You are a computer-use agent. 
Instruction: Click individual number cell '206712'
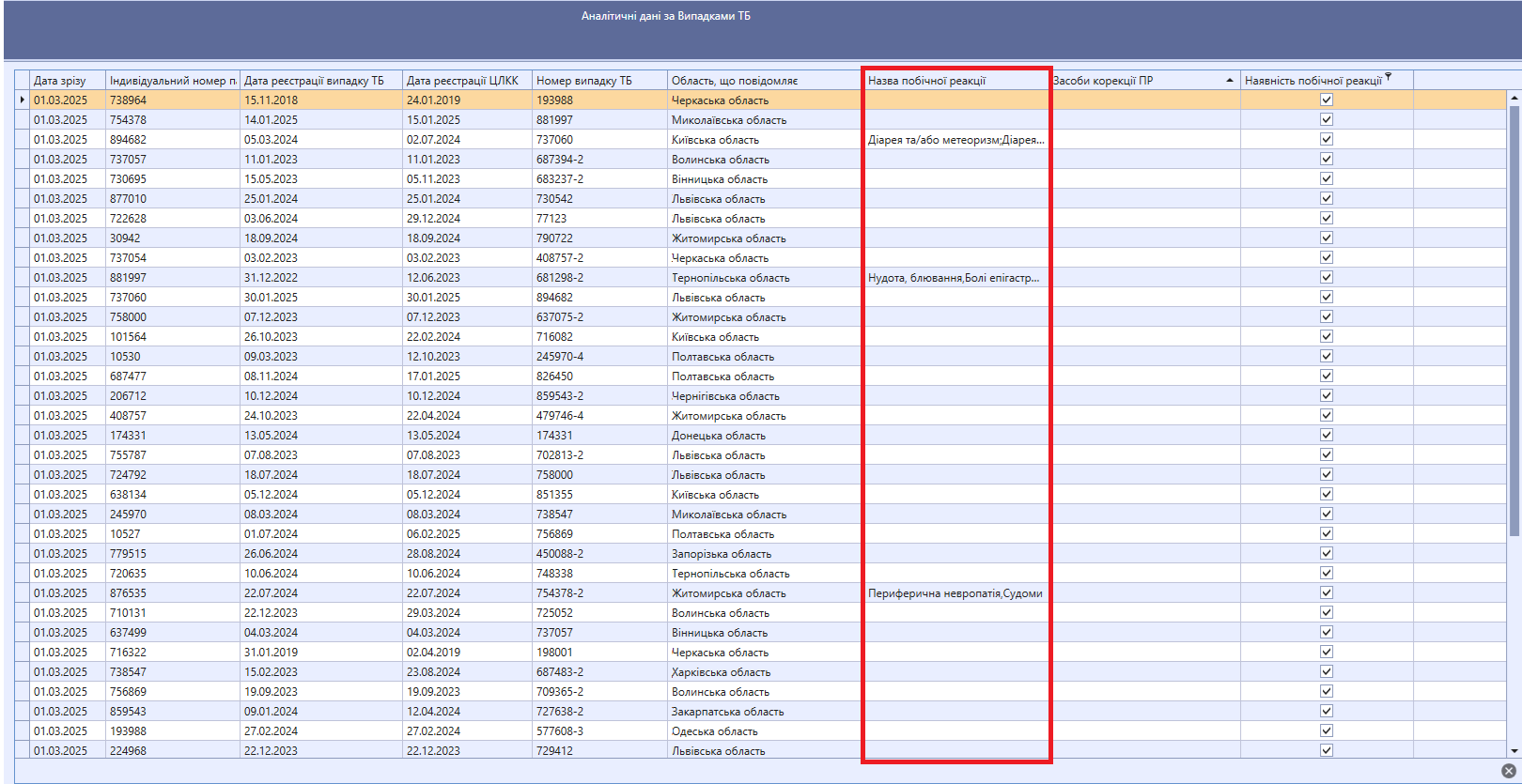[x=173, y=395]
